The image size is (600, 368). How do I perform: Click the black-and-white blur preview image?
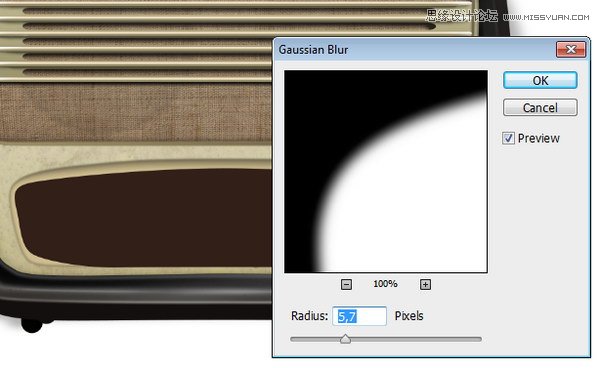pos(386,171)
